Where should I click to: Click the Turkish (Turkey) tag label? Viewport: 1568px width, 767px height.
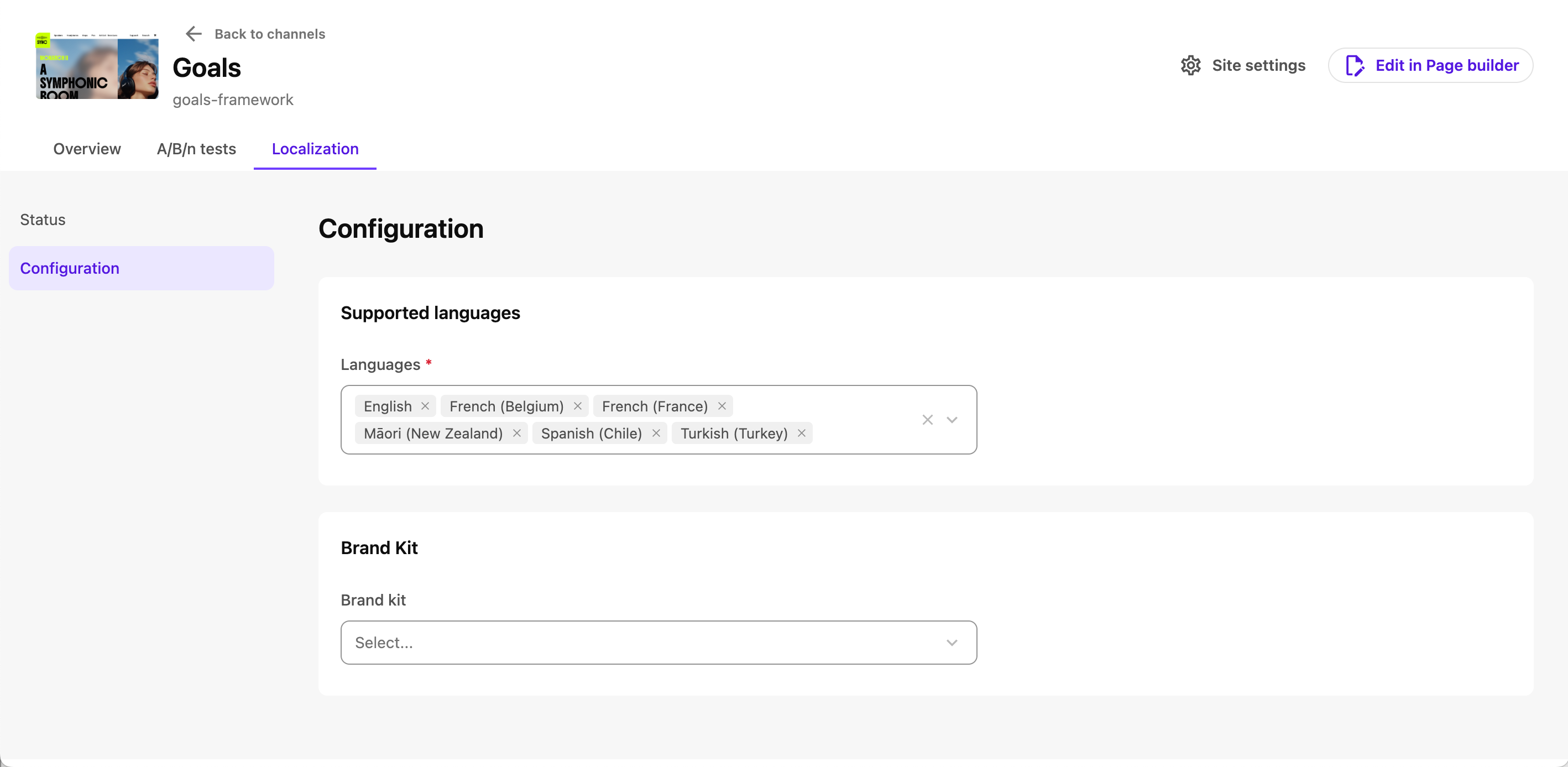[734, 433]
